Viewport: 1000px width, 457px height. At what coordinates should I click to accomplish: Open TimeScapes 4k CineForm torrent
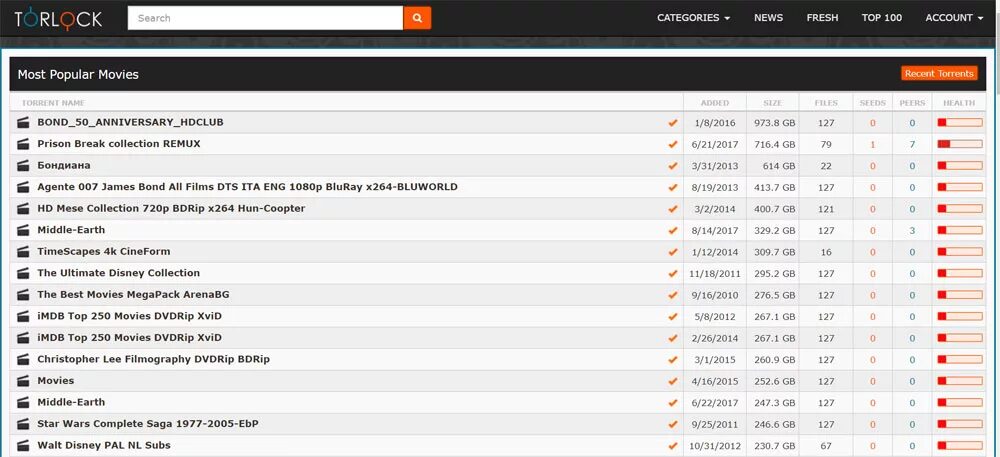[103, 252]
